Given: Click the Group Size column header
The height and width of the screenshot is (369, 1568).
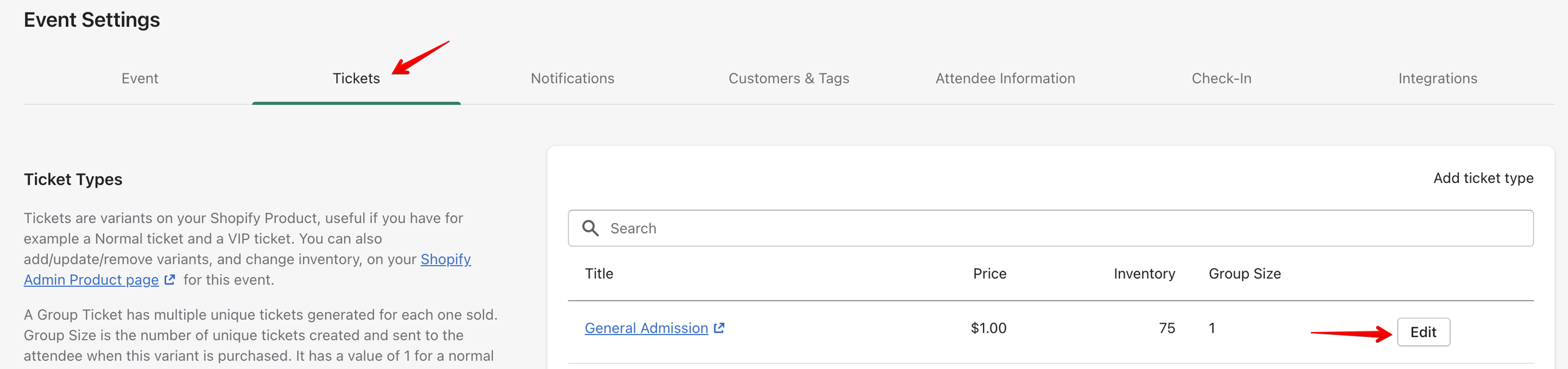Looking at the screenshot, I should (1244, 274).
